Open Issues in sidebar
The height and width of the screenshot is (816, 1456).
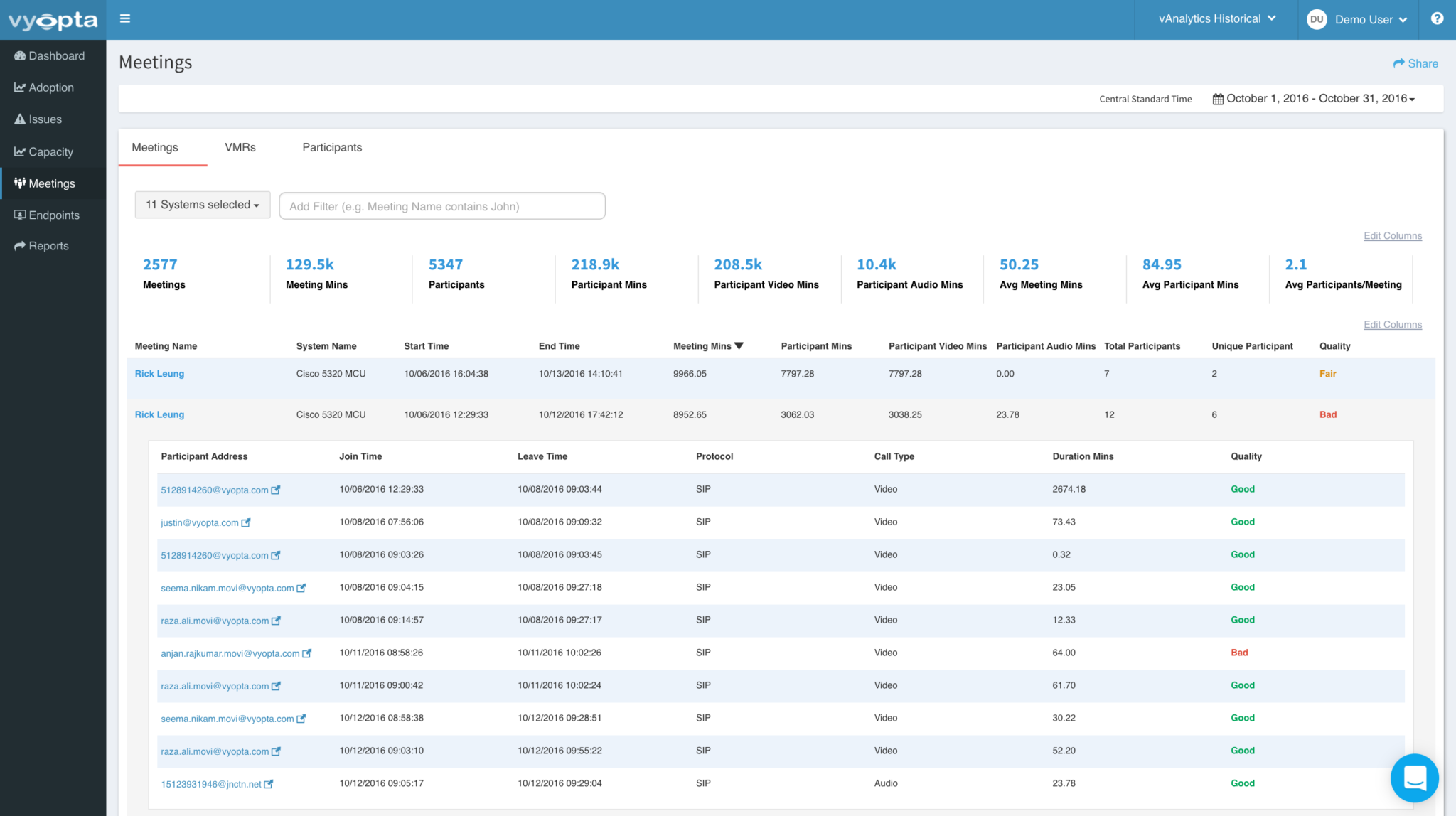click(53, 119)
